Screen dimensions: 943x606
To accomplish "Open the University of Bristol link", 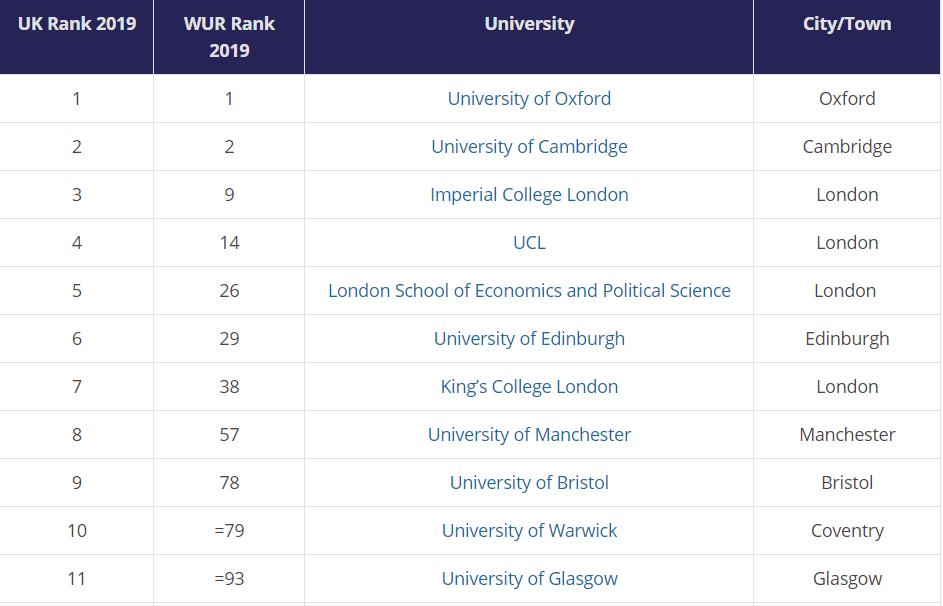I will 529,483.
